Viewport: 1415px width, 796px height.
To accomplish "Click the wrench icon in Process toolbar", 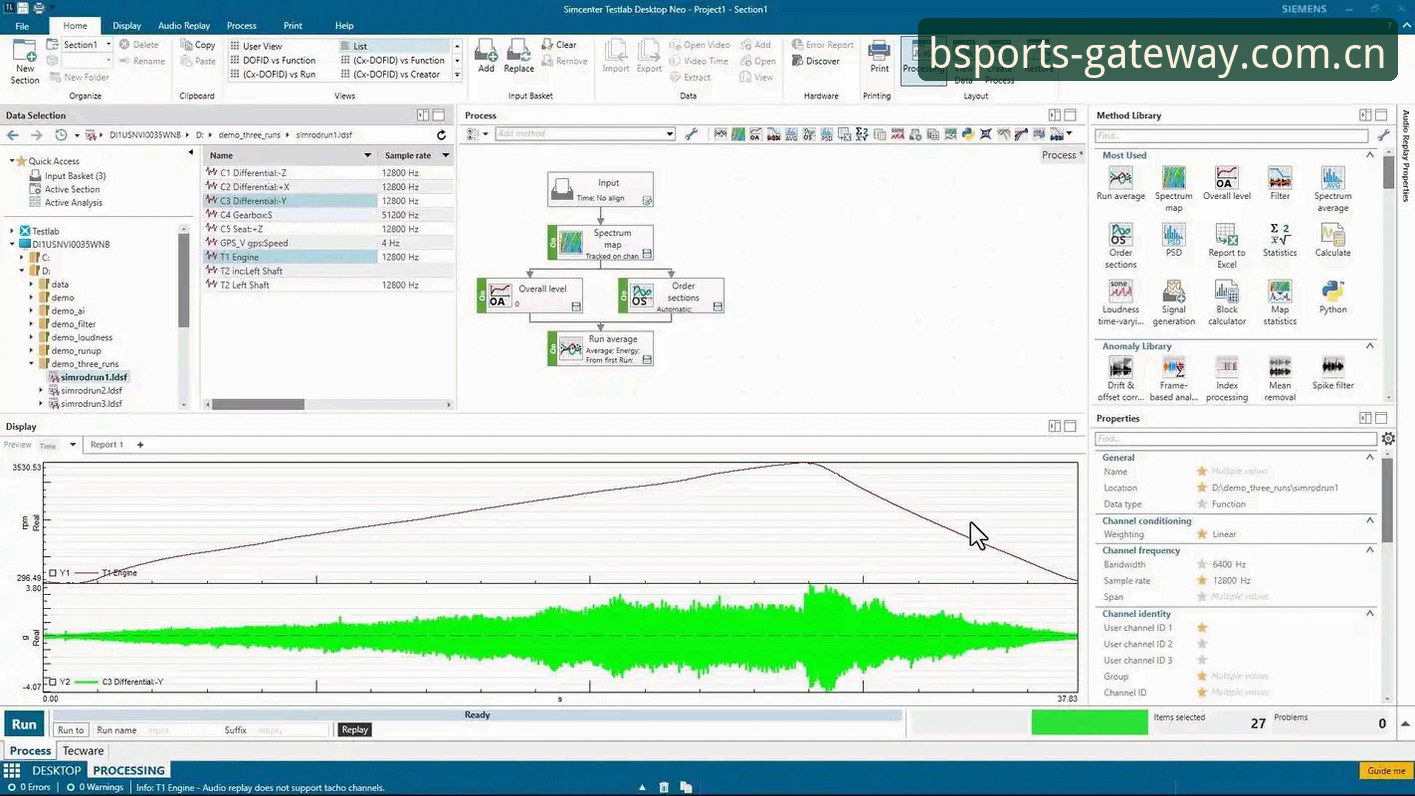I will (x=691, y=134).
